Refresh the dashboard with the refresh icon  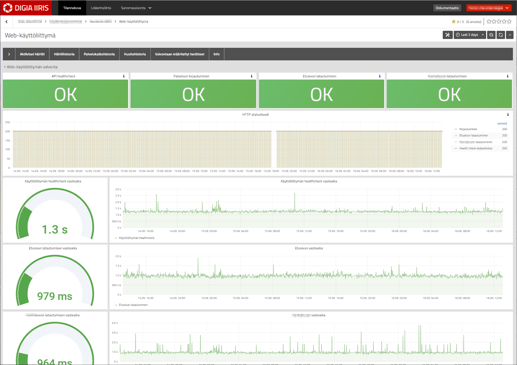(501, 35)
